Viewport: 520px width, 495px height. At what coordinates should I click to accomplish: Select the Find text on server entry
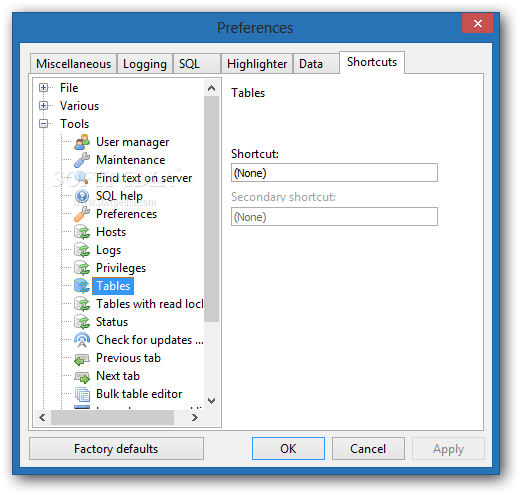click(144, 178)
